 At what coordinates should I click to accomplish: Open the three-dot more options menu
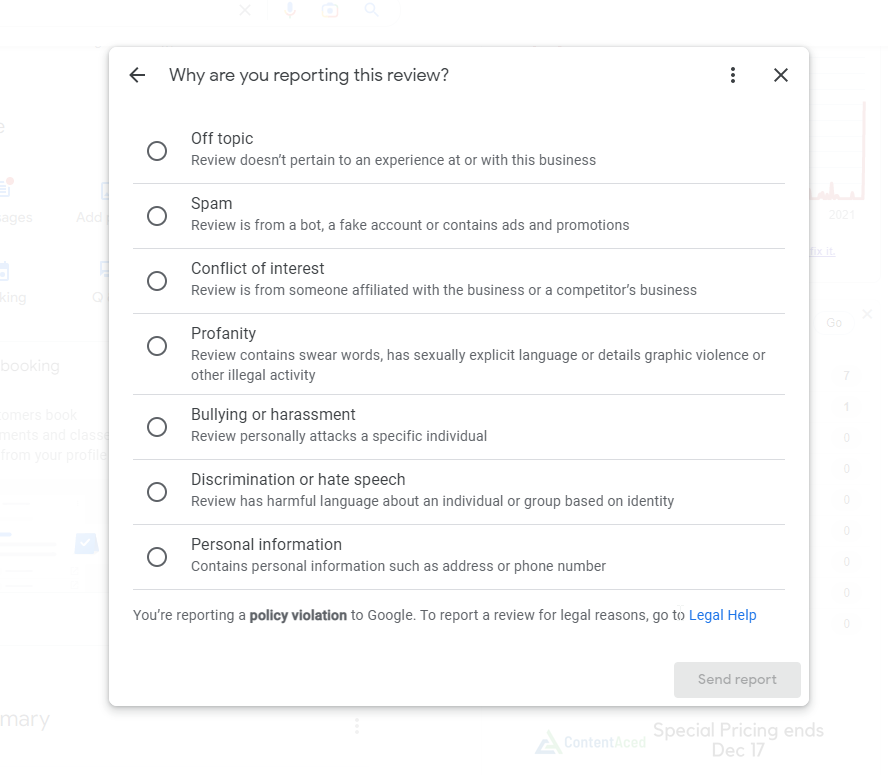(733, 75)
